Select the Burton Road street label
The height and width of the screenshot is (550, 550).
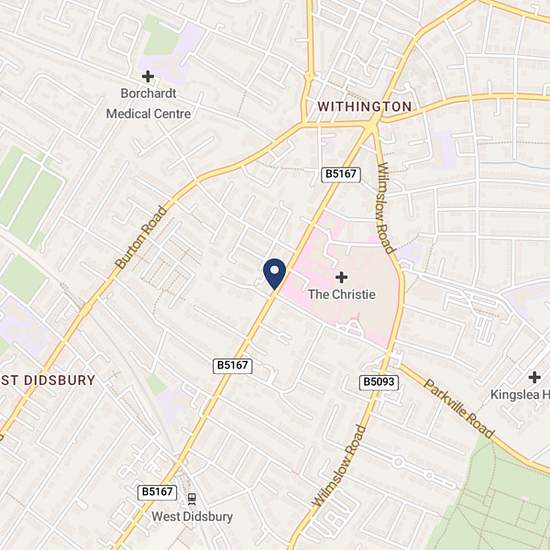click(x=141, y=237)
